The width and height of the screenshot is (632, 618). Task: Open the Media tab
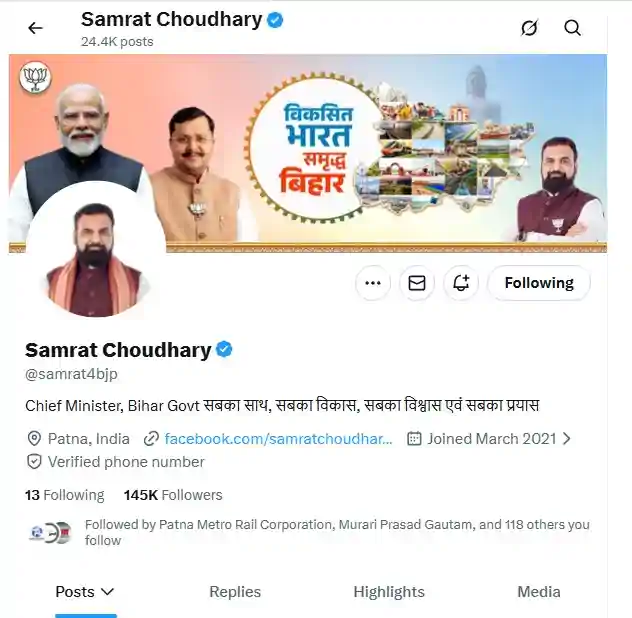pos(538,592)
